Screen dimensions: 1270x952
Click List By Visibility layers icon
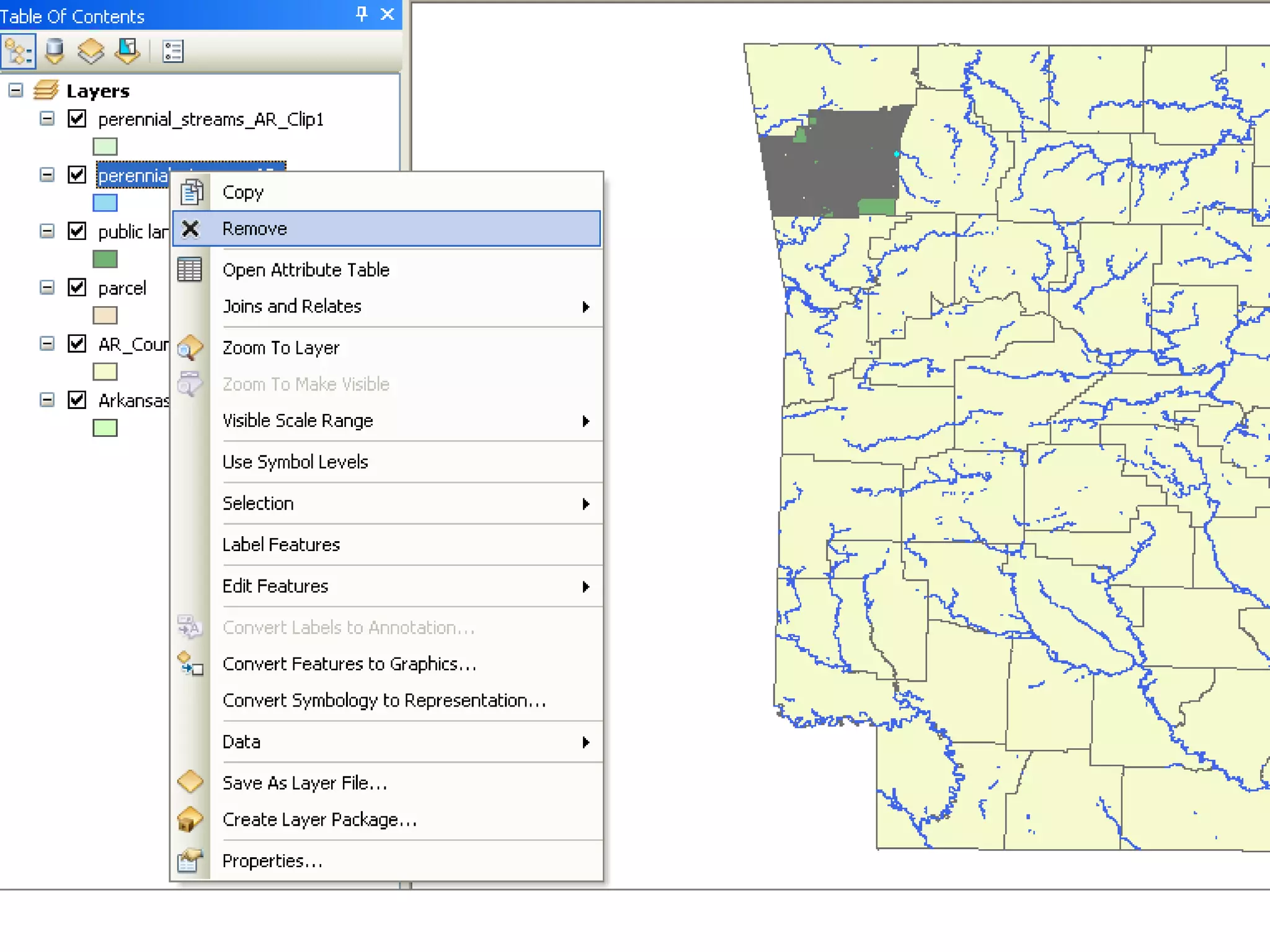[x=91, y=51]
